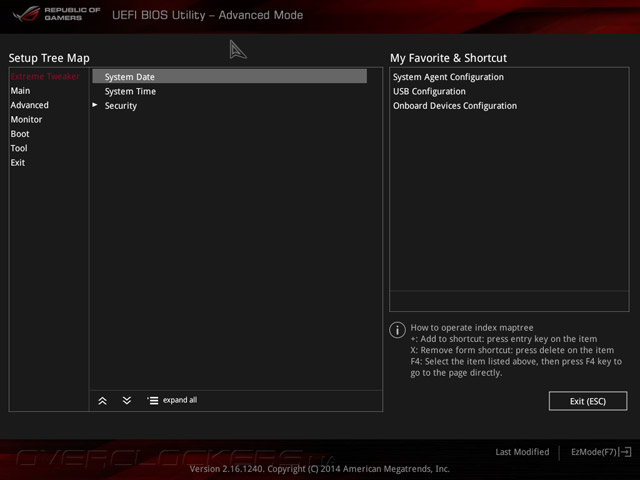Click the 'Remove form shortcut' instruction line

click(x=512, y=350)
